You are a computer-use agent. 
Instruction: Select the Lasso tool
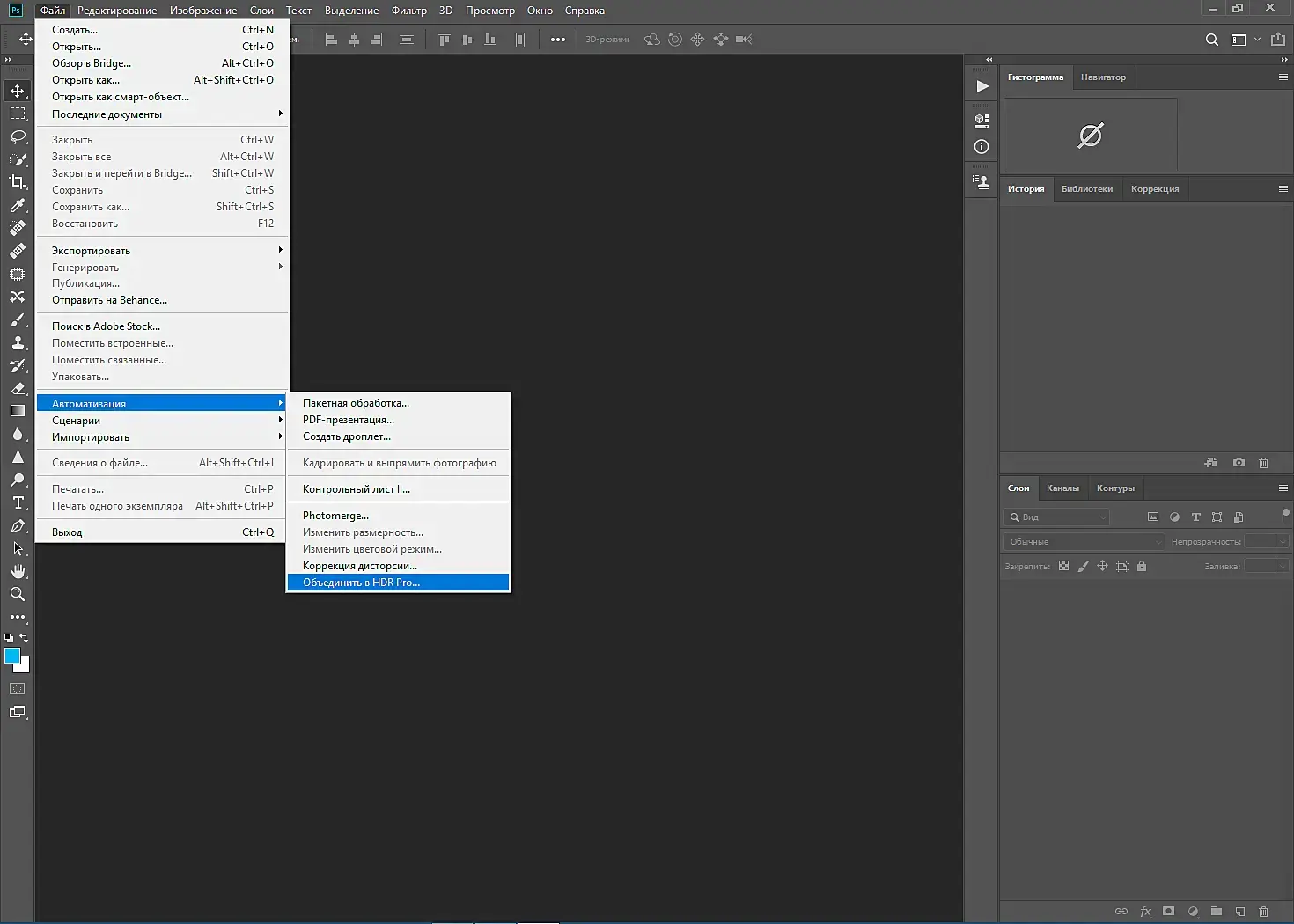[x=18, y=136]
